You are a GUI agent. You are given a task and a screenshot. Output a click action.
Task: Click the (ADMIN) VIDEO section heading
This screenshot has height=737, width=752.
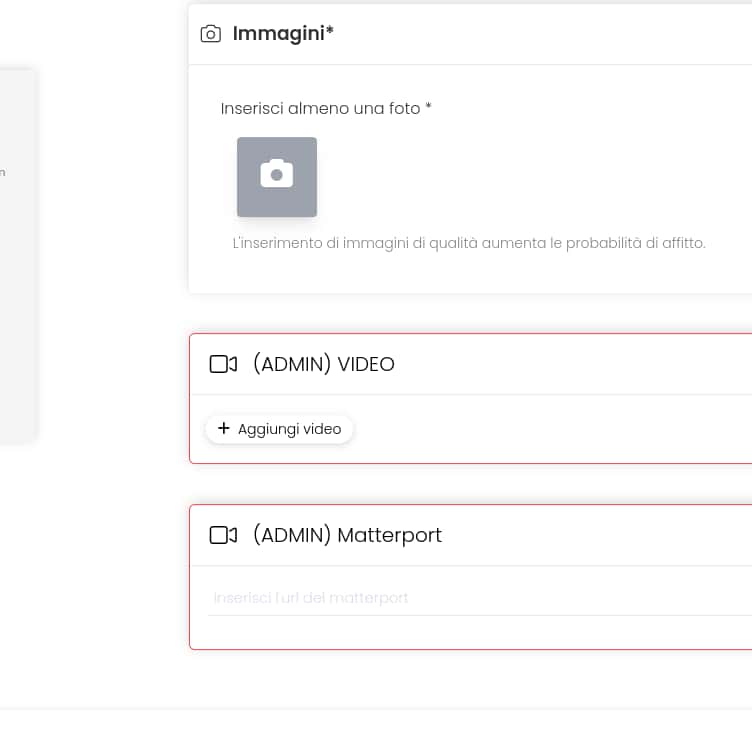[323, 364]
